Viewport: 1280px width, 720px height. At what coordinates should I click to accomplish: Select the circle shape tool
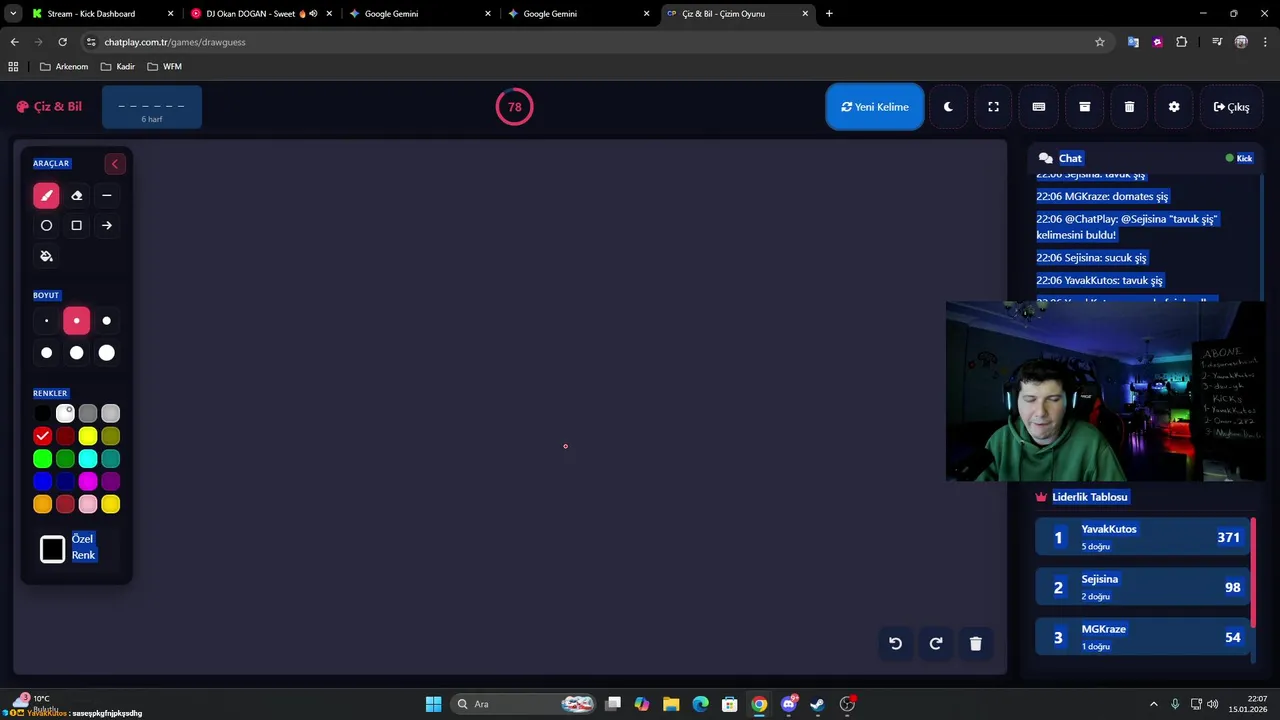tap(46, 225)
